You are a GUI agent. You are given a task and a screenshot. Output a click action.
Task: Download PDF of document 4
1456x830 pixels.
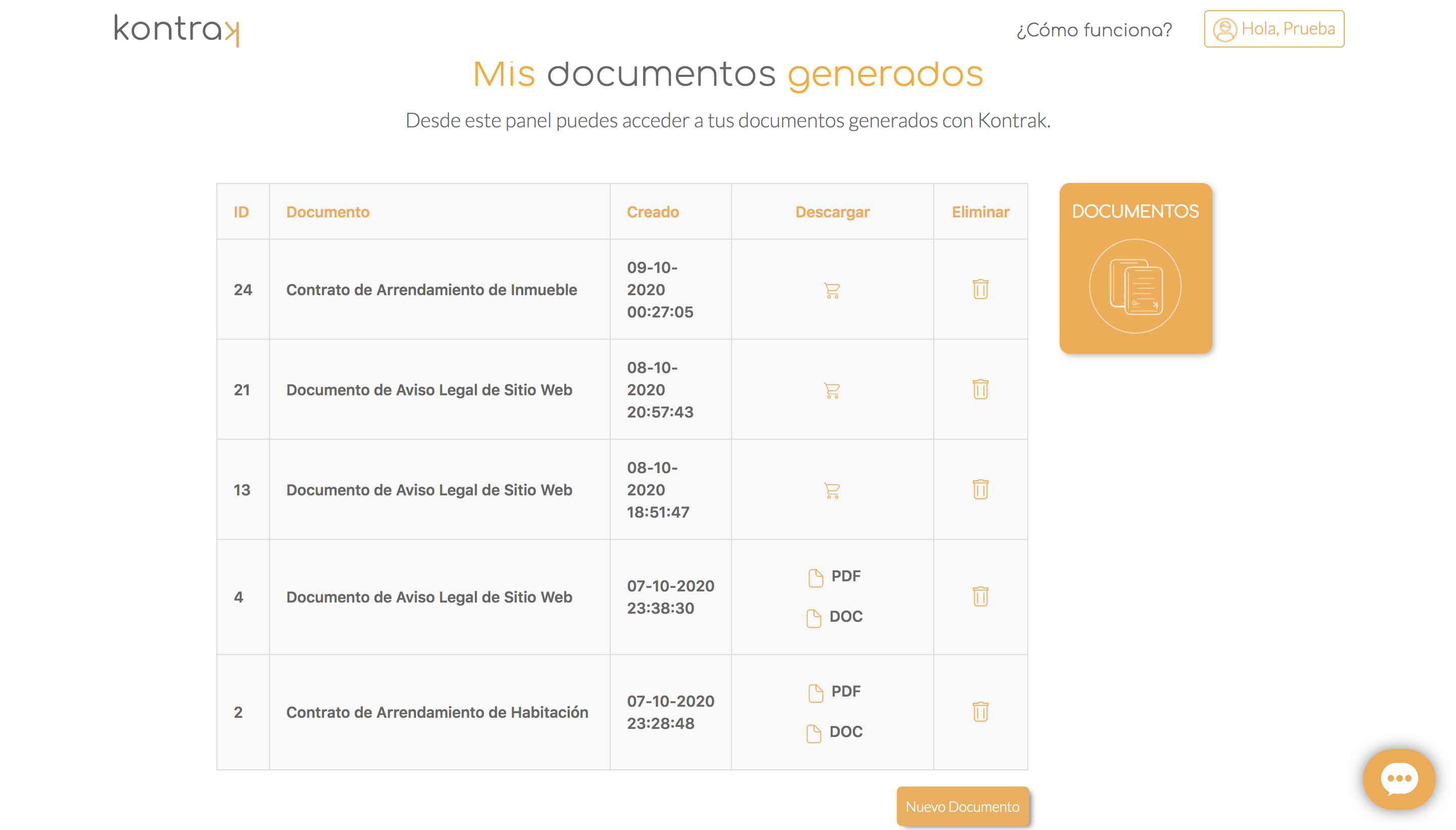835,576
